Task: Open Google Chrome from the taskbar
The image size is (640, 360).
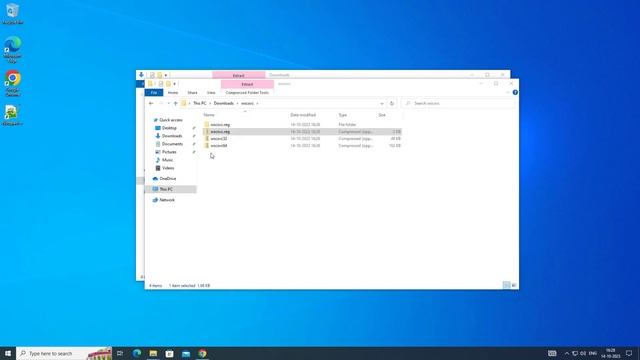Action: [202, 353]
